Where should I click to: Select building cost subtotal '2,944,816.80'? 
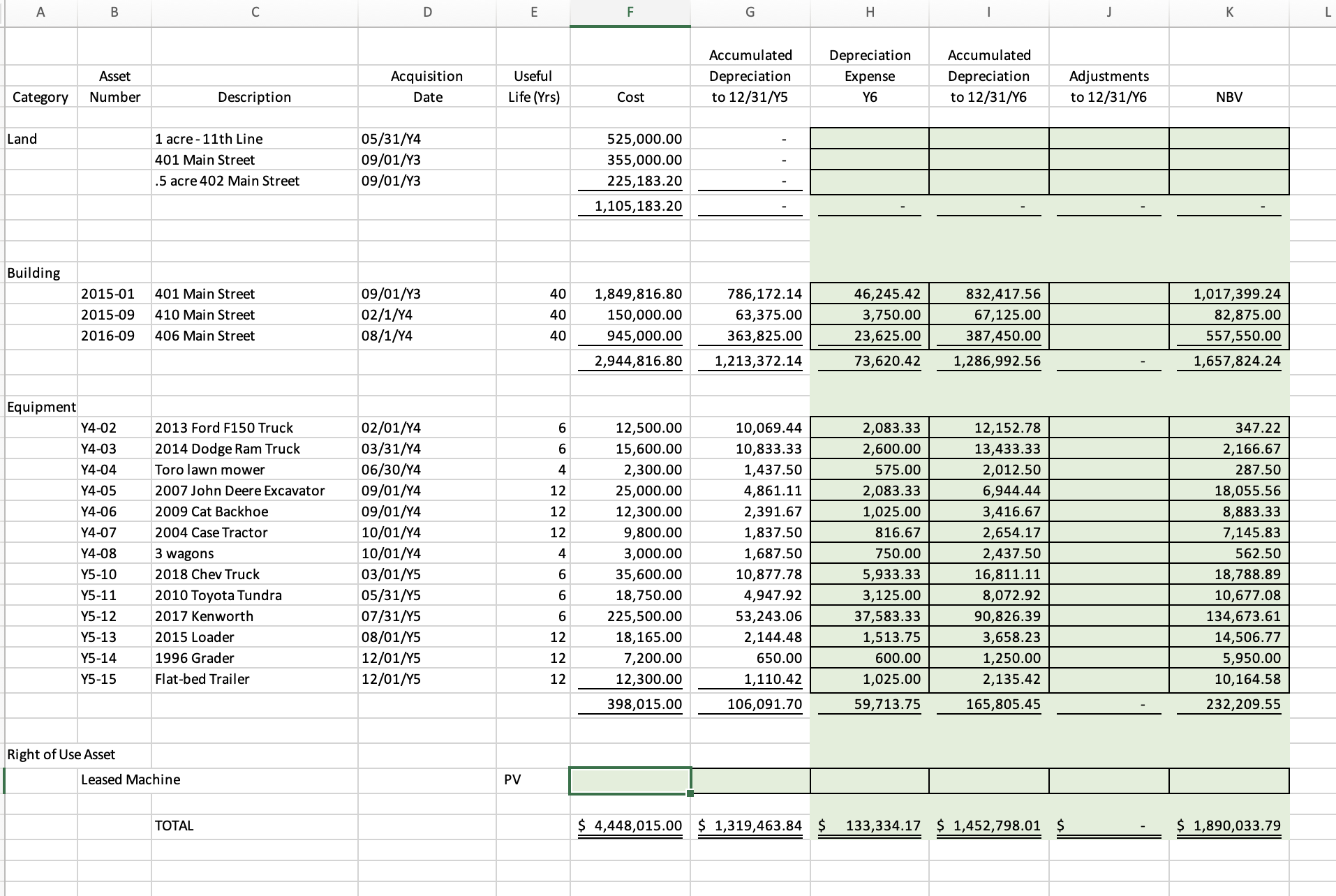tap(630, 361)
